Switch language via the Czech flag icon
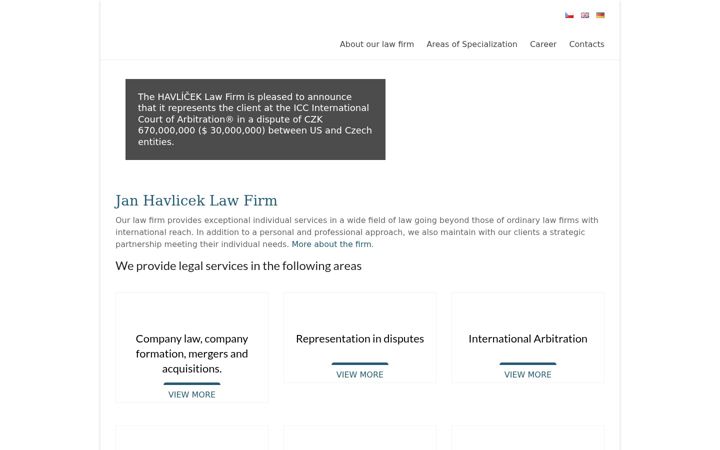Viewport: 720px width, 450px height. pyautogui.click(x=569, y=15)
